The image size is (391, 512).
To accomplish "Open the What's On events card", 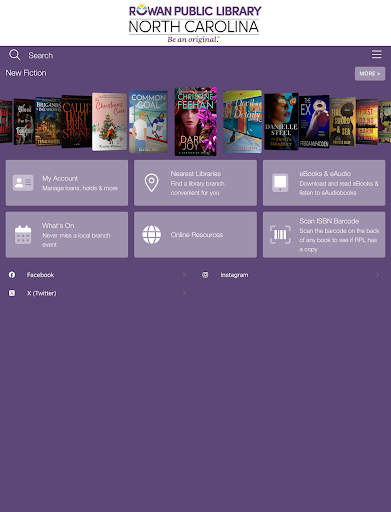I will coord(67,235).
